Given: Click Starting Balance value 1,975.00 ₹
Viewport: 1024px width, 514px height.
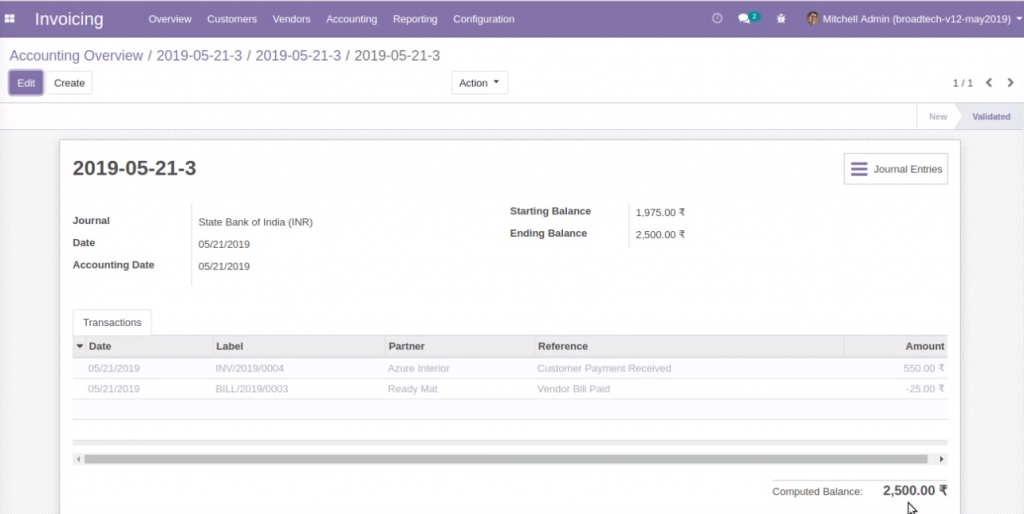Looking at the screenshot, I should (660, 212).
